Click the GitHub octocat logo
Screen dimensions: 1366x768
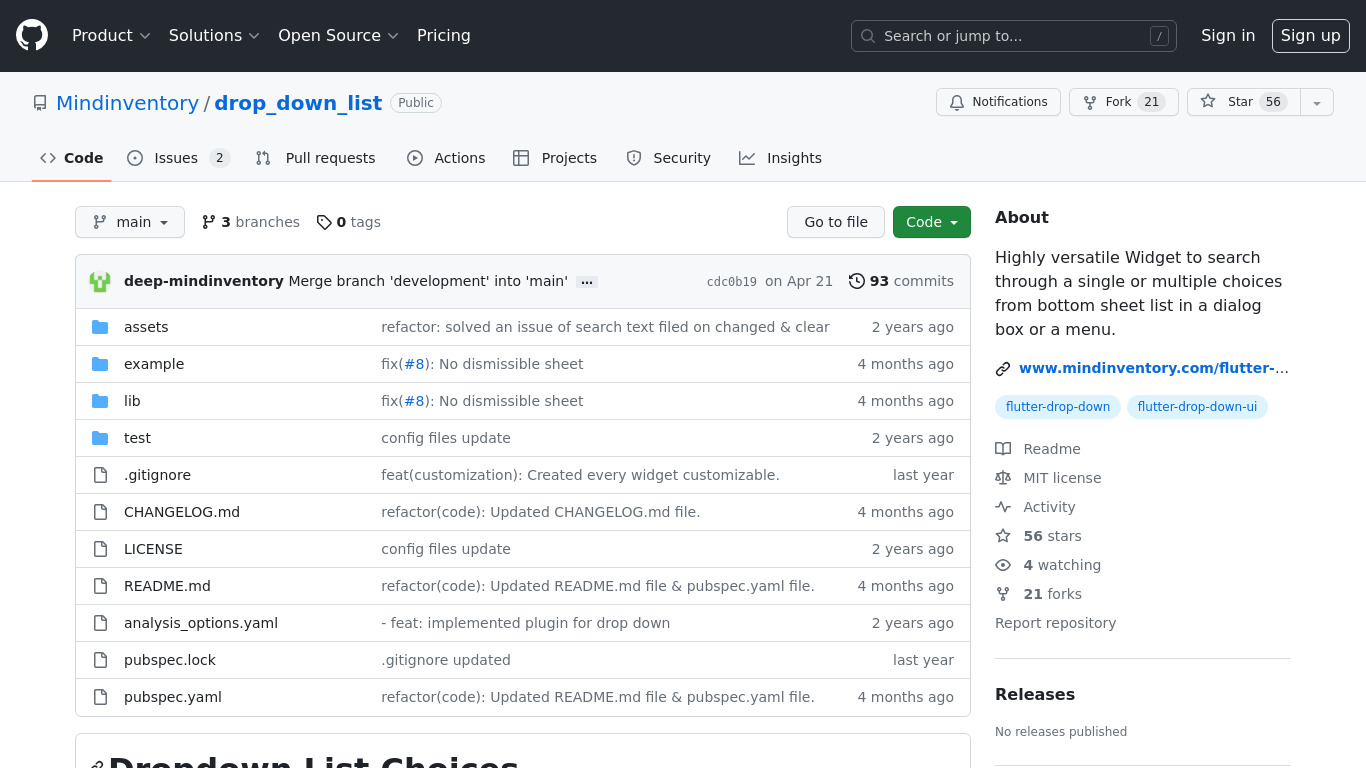pos(32,36)
